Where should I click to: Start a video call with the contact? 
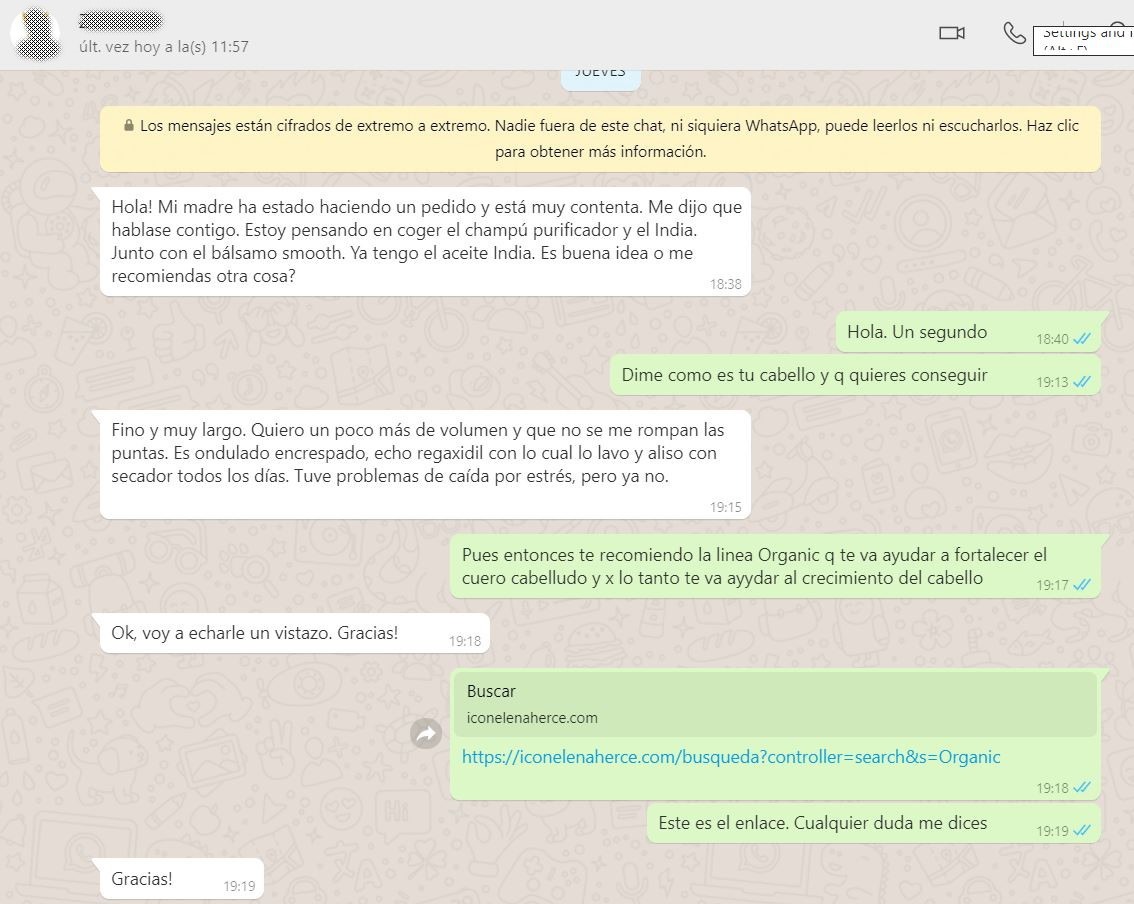952,33
